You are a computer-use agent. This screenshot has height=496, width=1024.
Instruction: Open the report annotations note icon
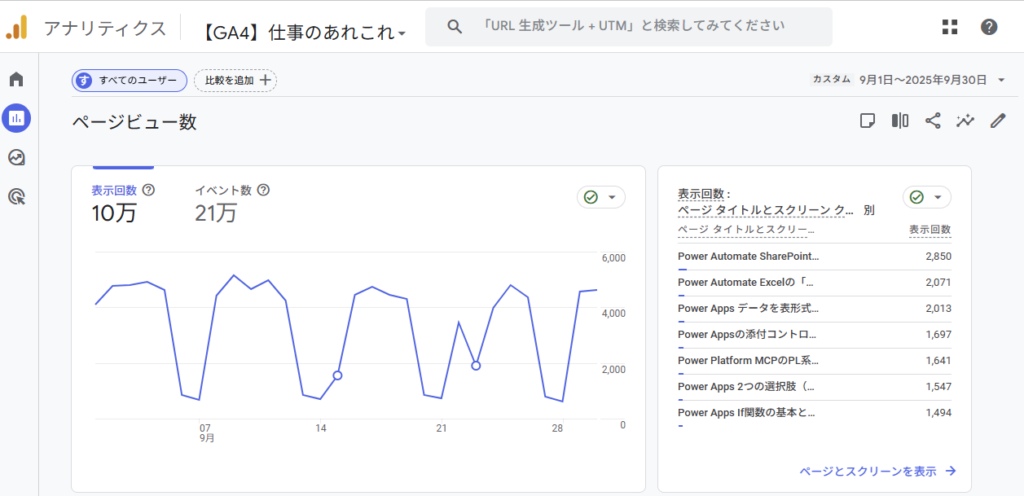pyautogui.click(x=868, y=121)
